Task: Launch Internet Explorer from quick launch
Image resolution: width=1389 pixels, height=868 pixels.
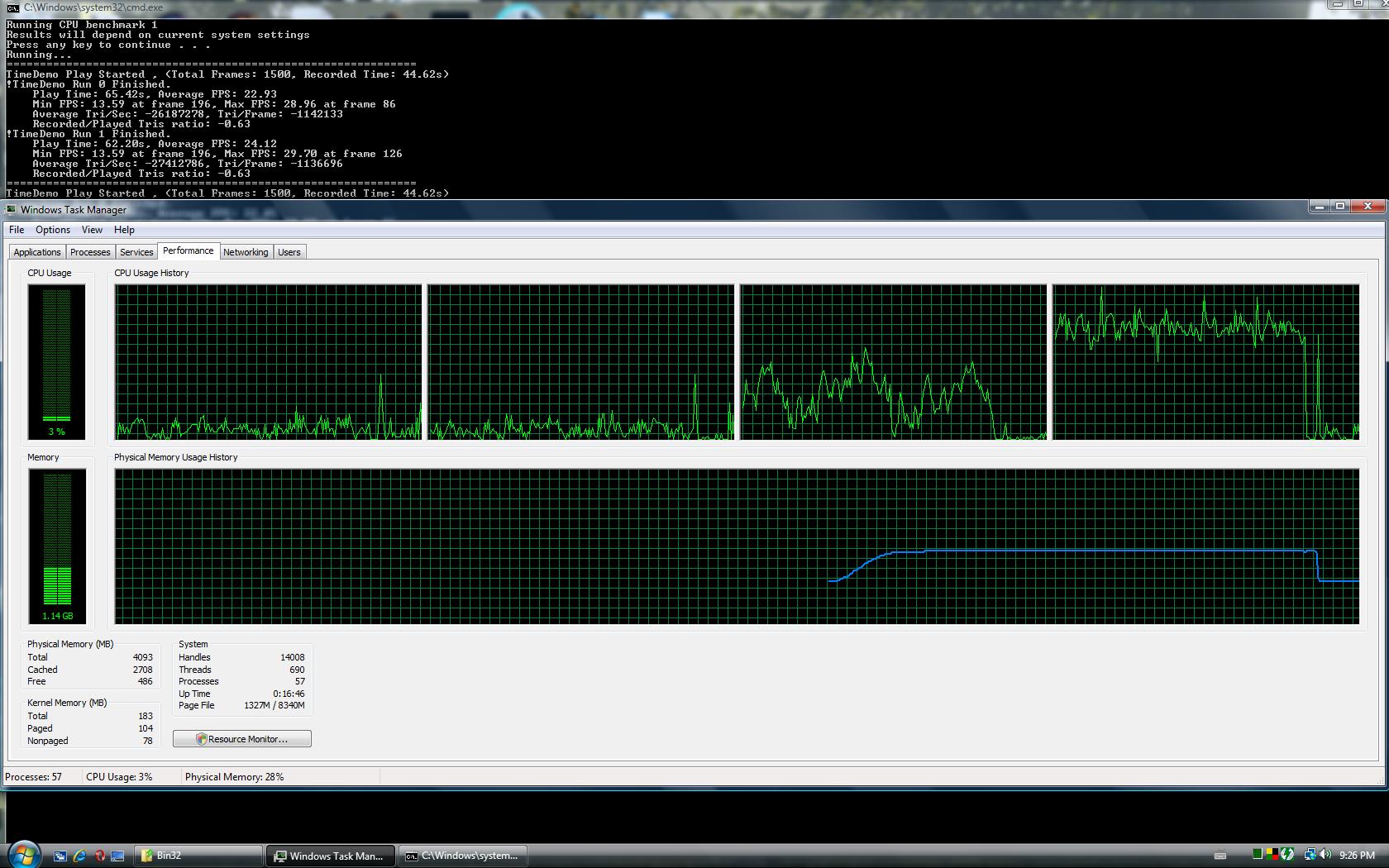Action: (x=79, y=856)
